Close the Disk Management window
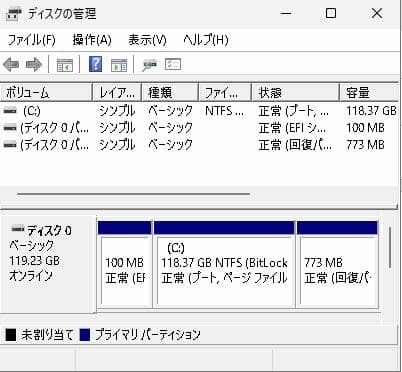 coord(377,13)
